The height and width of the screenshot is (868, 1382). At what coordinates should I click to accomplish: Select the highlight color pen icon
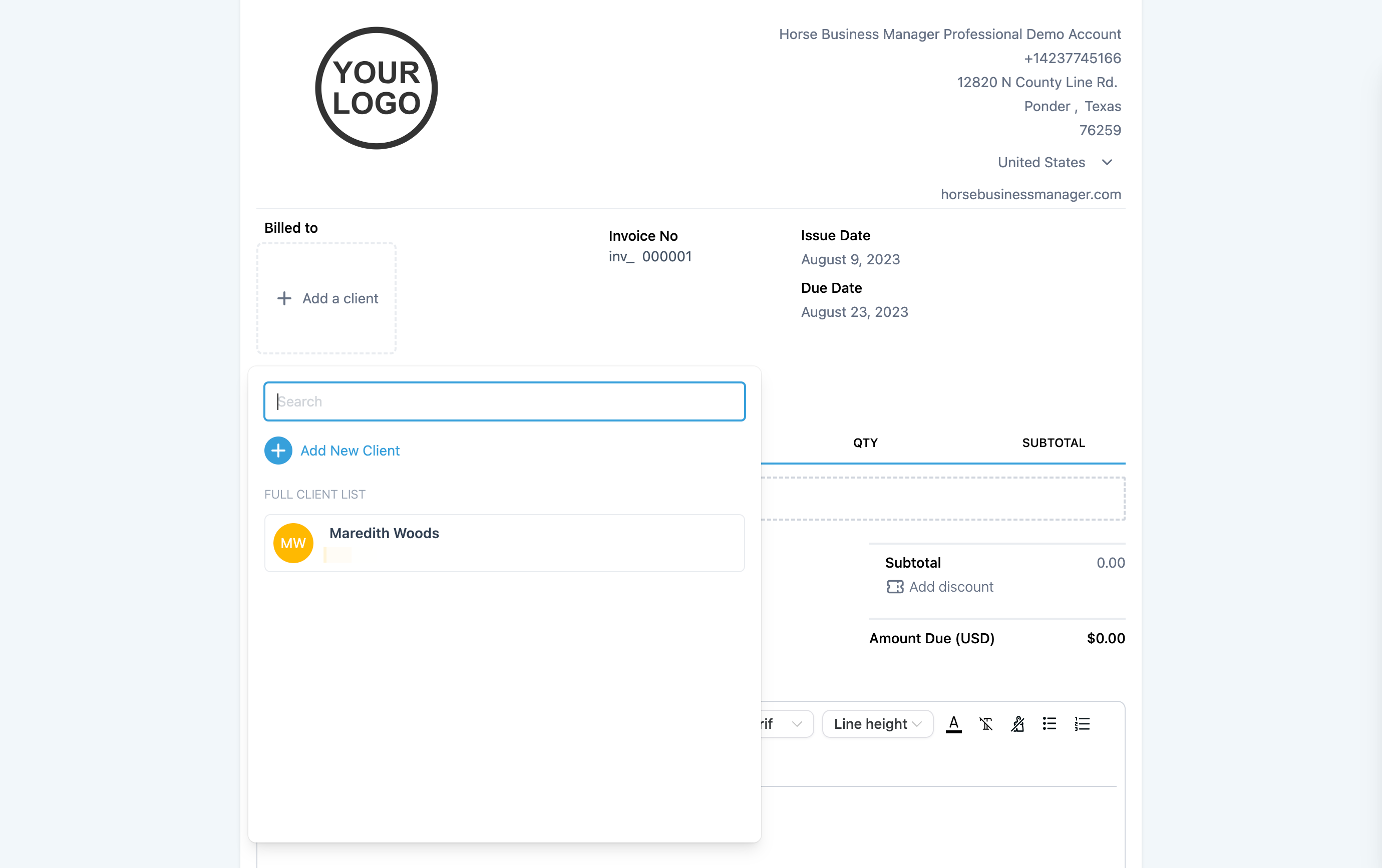(x=1017, y=723)
